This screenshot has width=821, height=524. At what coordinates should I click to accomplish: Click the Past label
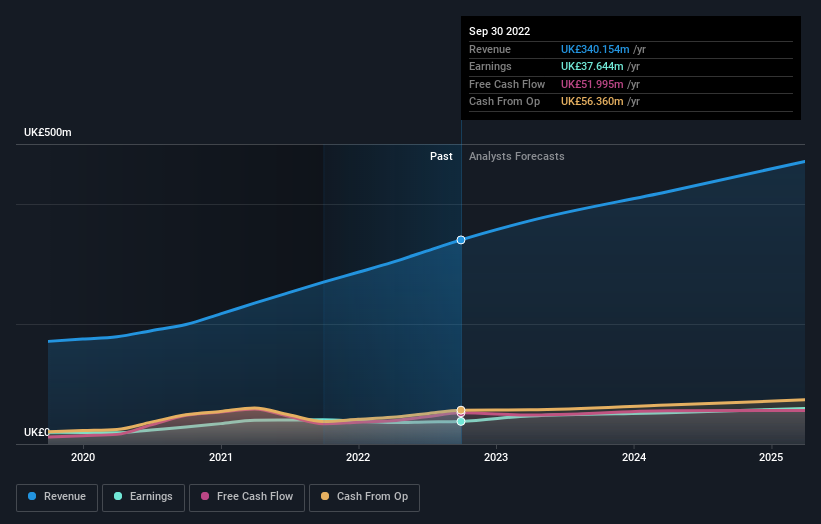441,156
